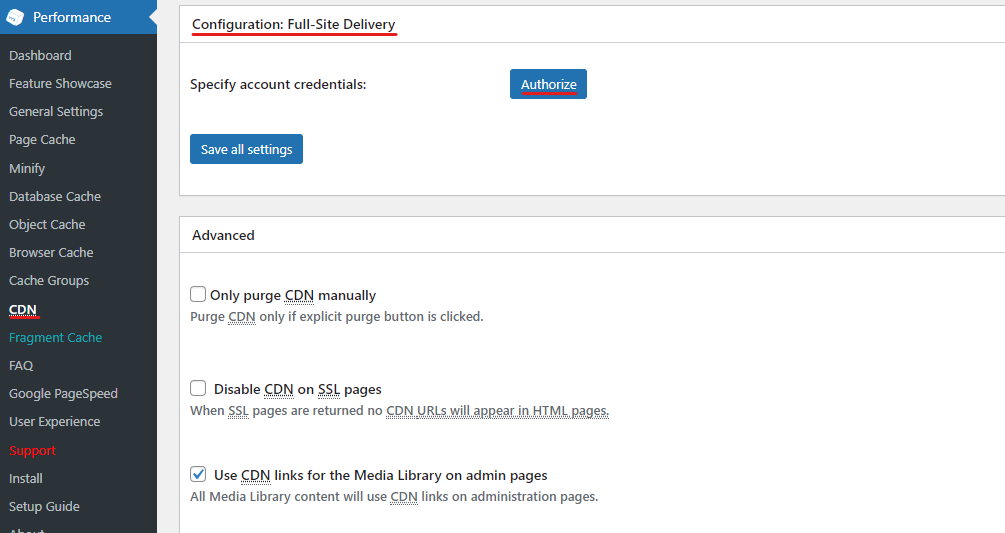1005x533 pixels.
Task: Click the Authorize button
Action: pos(549,84)
